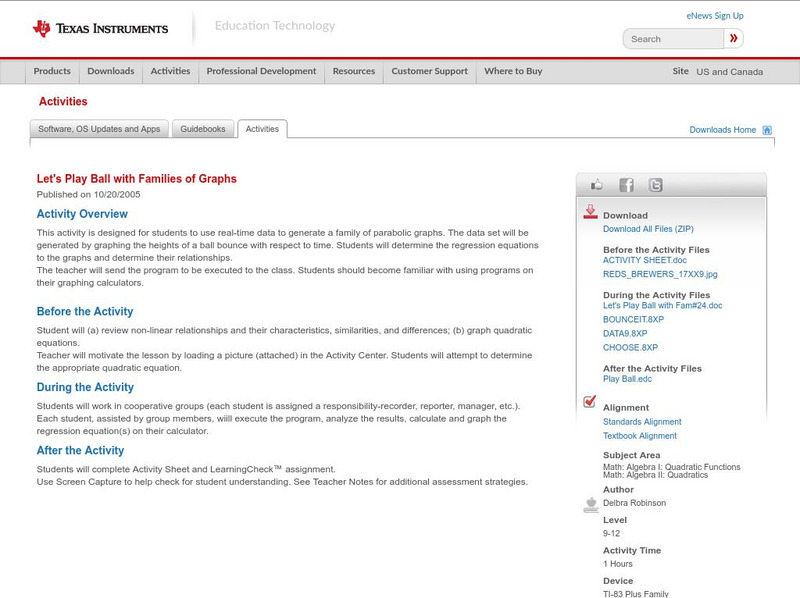The height and width of the screenshot is (598, 800).
Task: Download DATA9.8XP program file
Action: 625,334
